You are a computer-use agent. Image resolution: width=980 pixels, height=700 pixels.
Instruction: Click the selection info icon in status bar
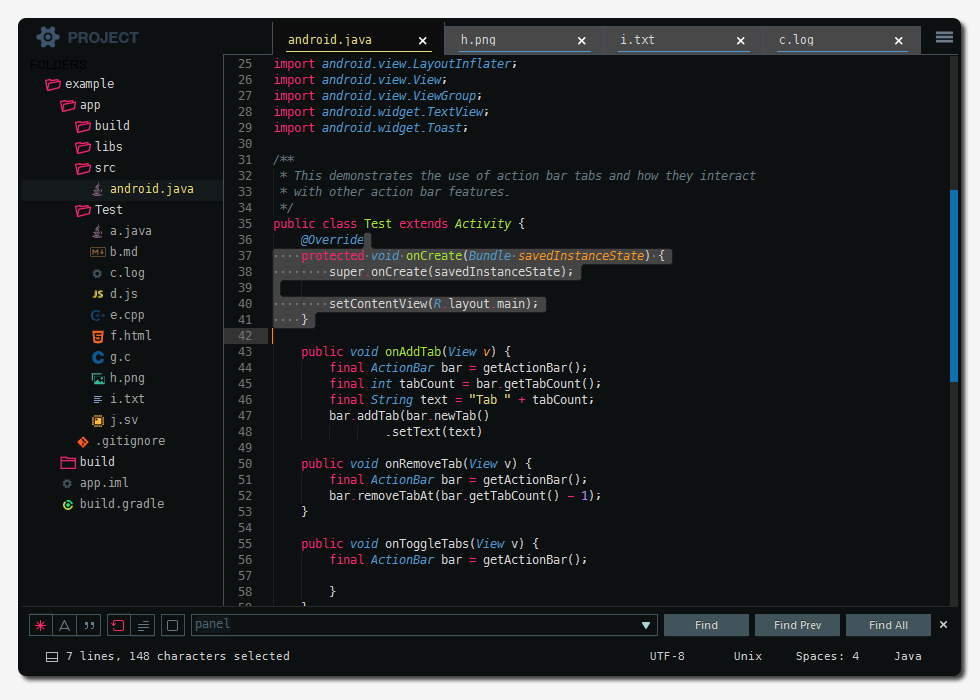(x=51, y=656)
